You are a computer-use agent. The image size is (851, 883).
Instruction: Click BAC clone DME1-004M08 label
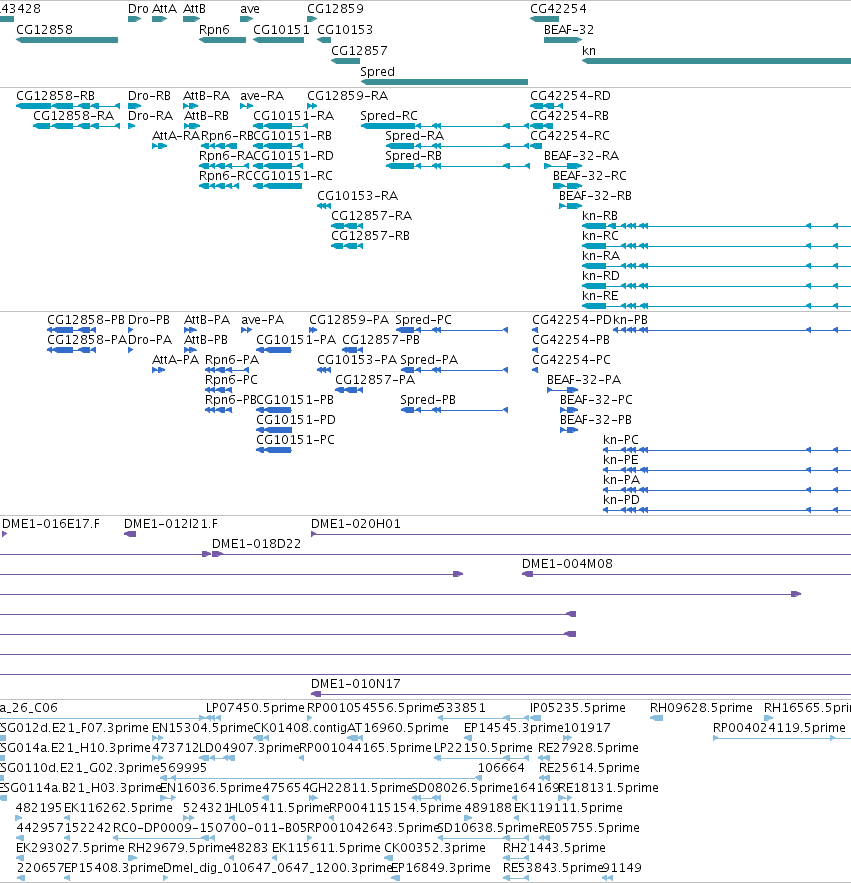coord(567,564)
